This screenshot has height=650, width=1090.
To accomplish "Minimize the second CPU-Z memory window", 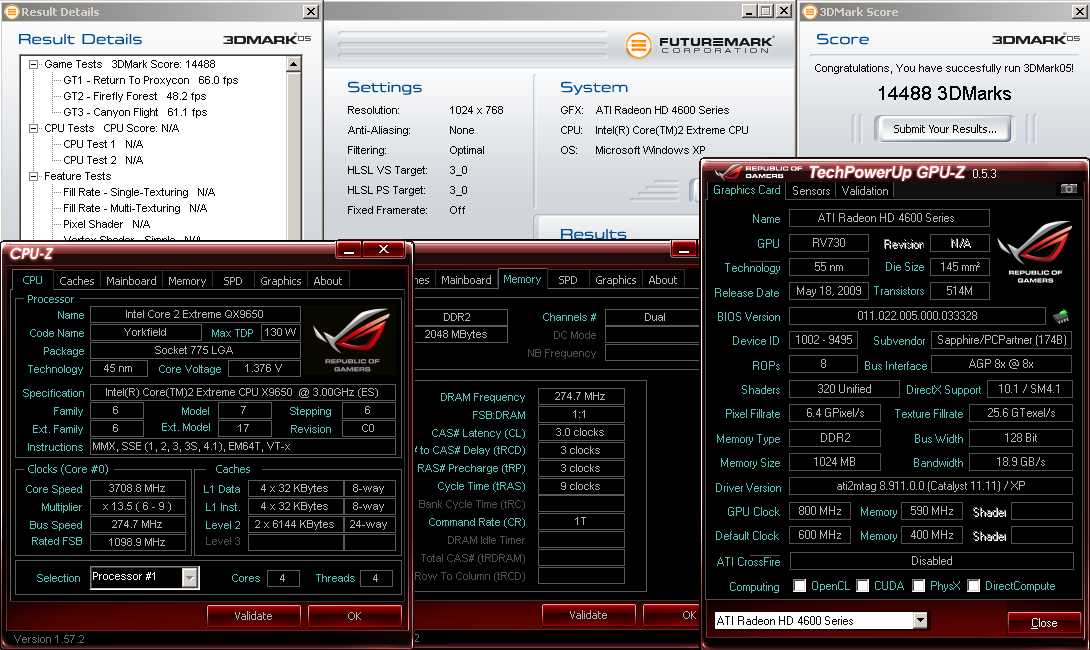I will pyautogui.click(x=683, y=250).
